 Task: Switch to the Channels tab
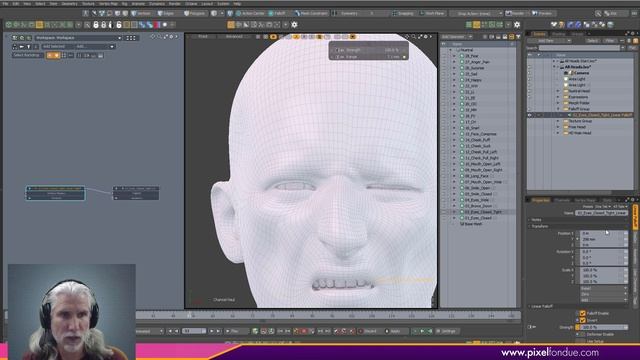(x=562, y=200)
